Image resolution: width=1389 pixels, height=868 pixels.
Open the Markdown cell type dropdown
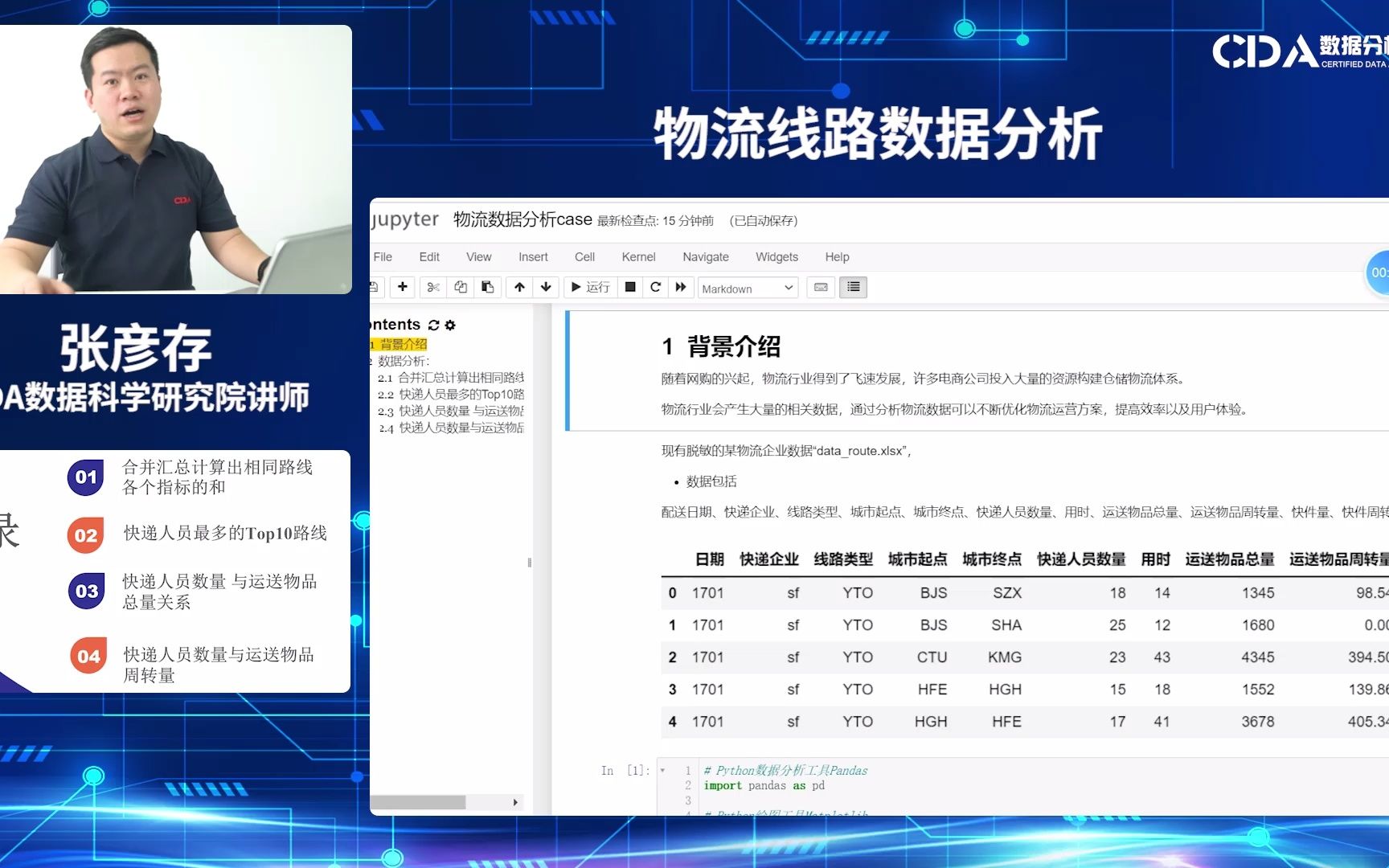click(x=748, y=288)
